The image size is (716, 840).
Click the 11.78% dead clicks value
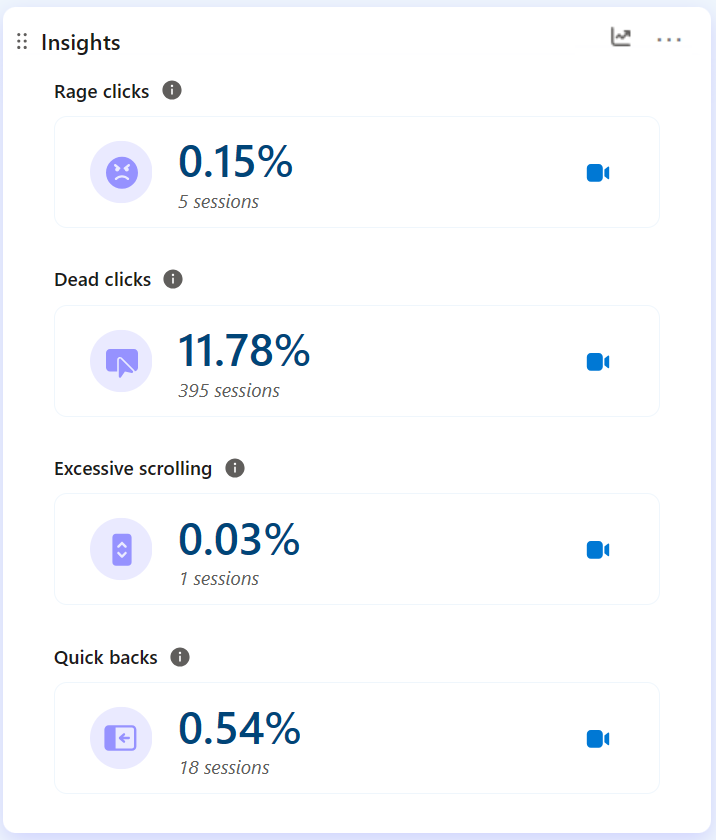pyautogui.click(x=244, y=351)
